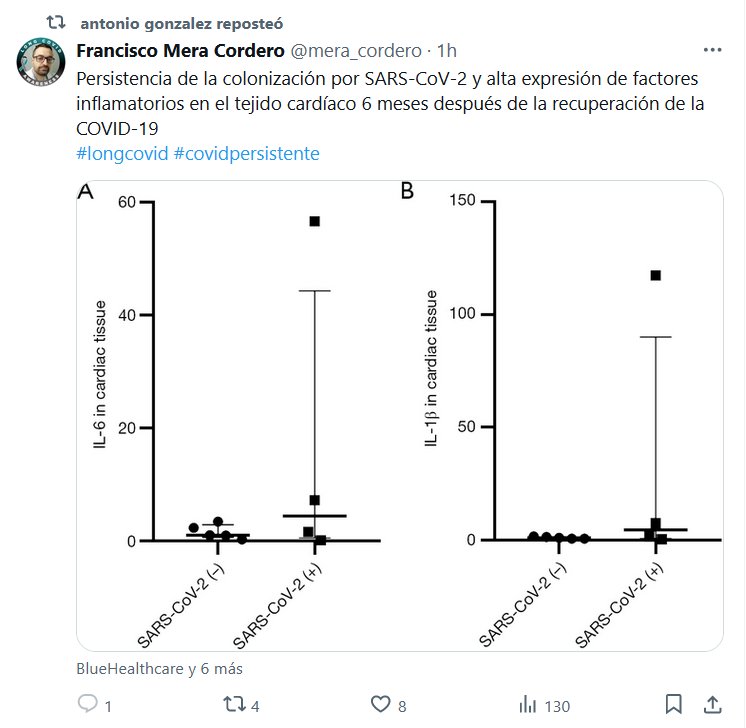Open the three-dot more options menu

click(x=713, y=50)
